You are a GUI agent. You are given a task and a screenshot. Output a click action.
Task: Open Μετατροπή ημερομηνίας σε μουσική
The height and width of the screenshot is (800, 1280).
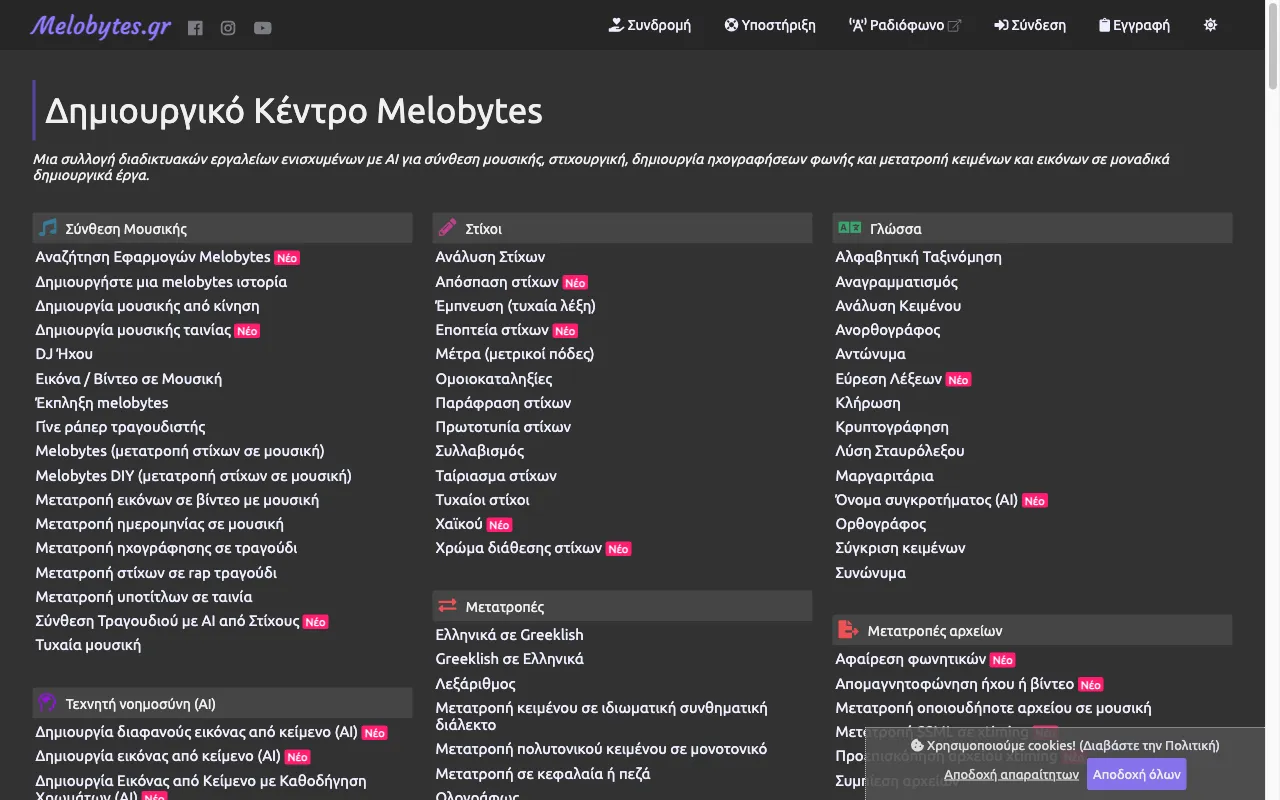click(x=159, y=524)
